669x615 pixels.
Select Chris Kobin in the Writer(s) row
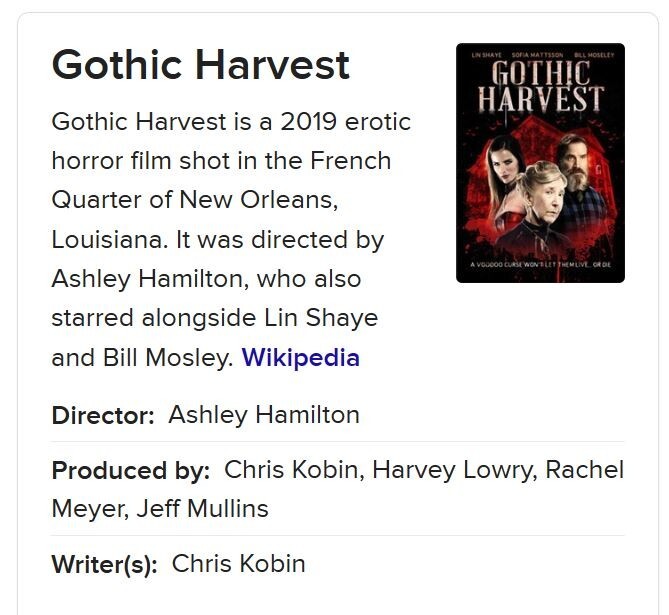coord(239,564)
